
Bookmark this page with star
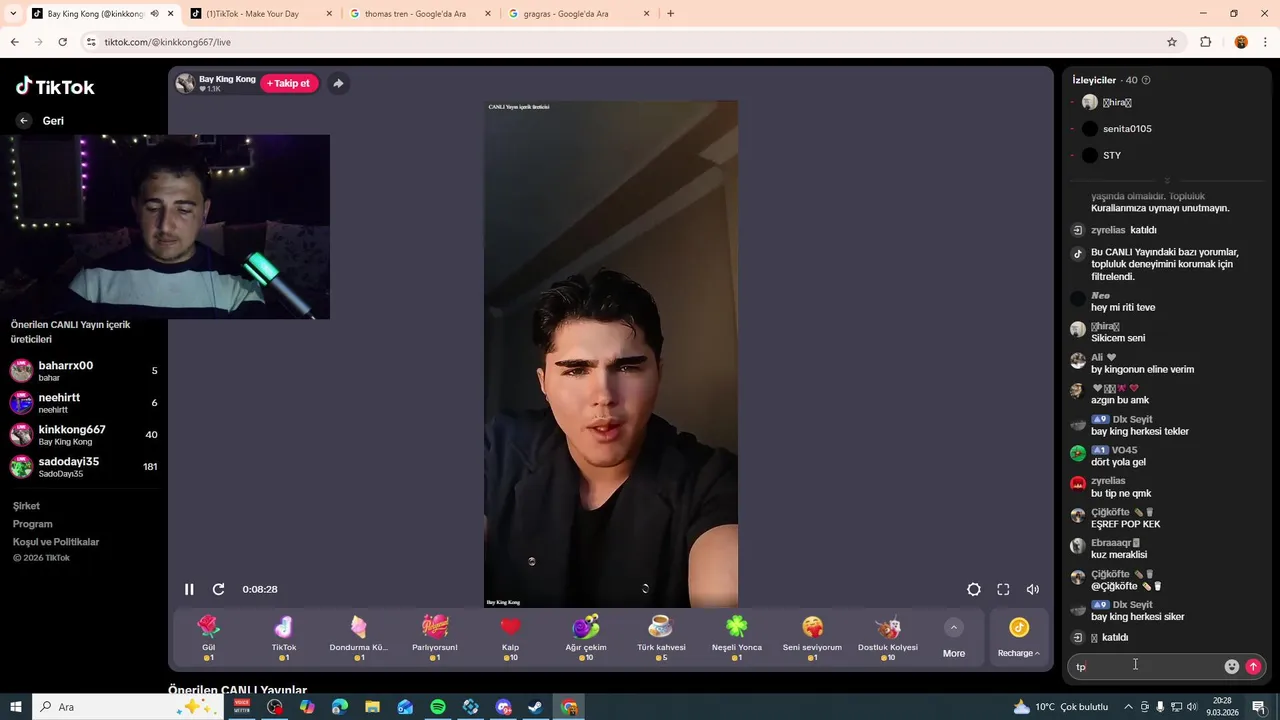[1172, 42]
